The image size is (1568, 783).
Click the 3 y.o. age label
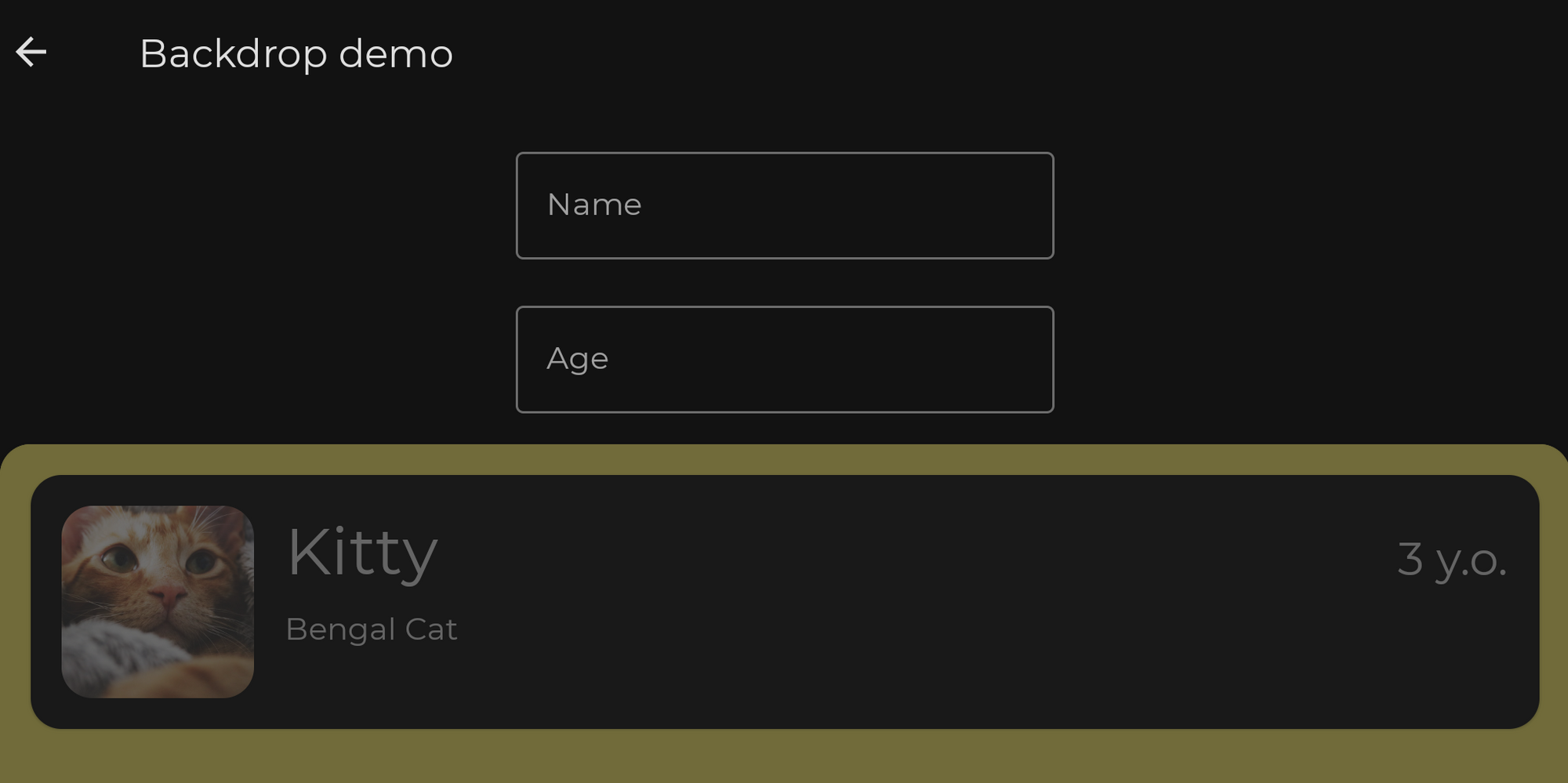(1451, 560)
